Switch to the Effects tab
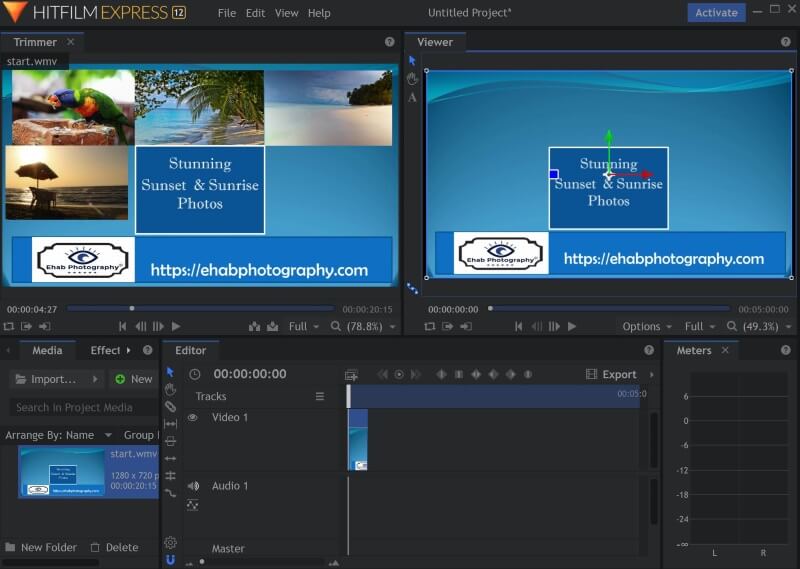The height and width of the screenshot is (569, 800). (x=106, y=351)
